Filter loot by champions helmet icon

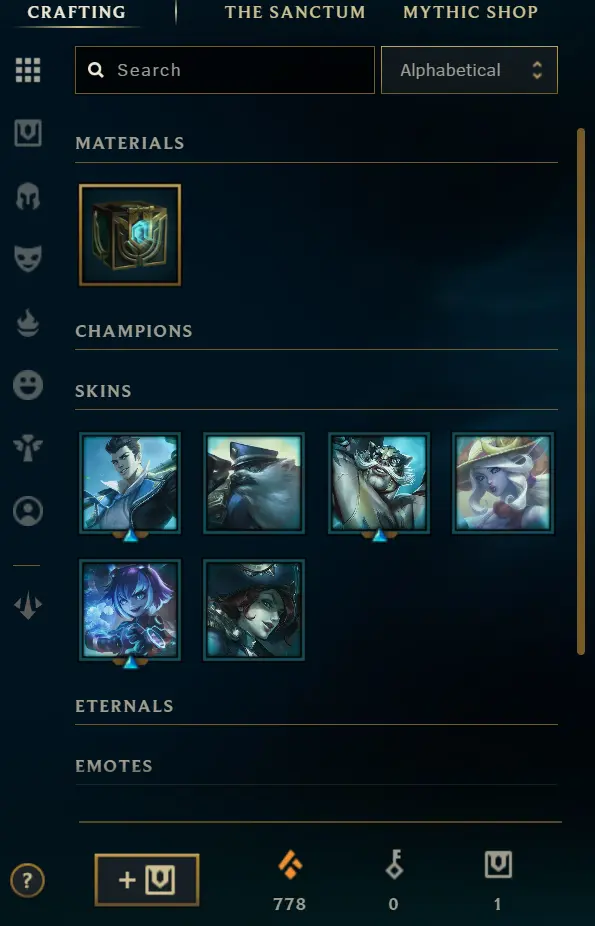(x=28, y=196)
